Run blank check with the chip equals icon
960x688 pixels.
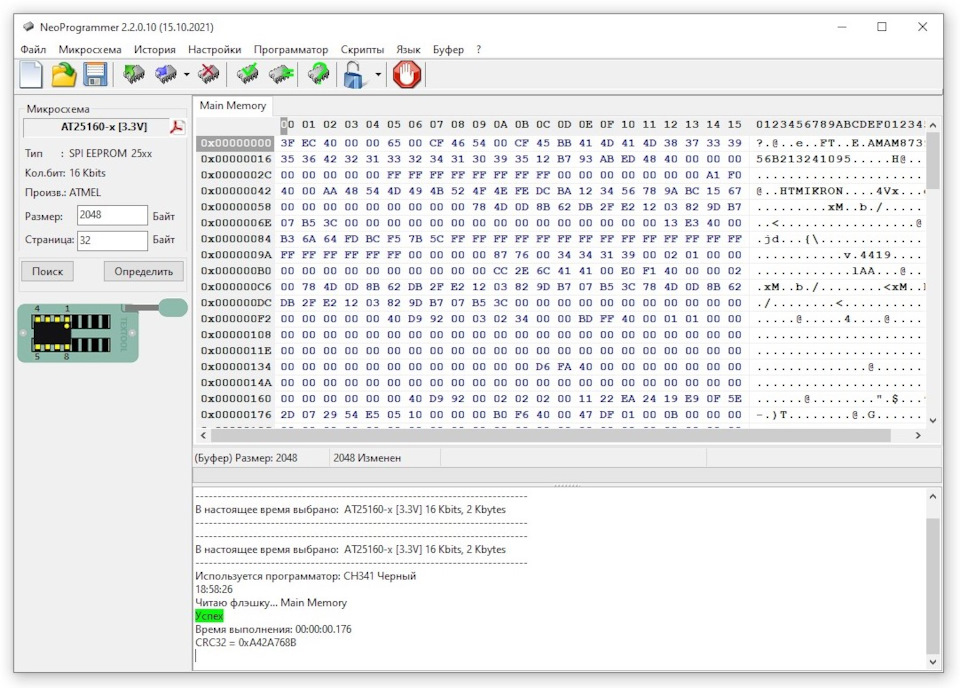click(281, 75)
